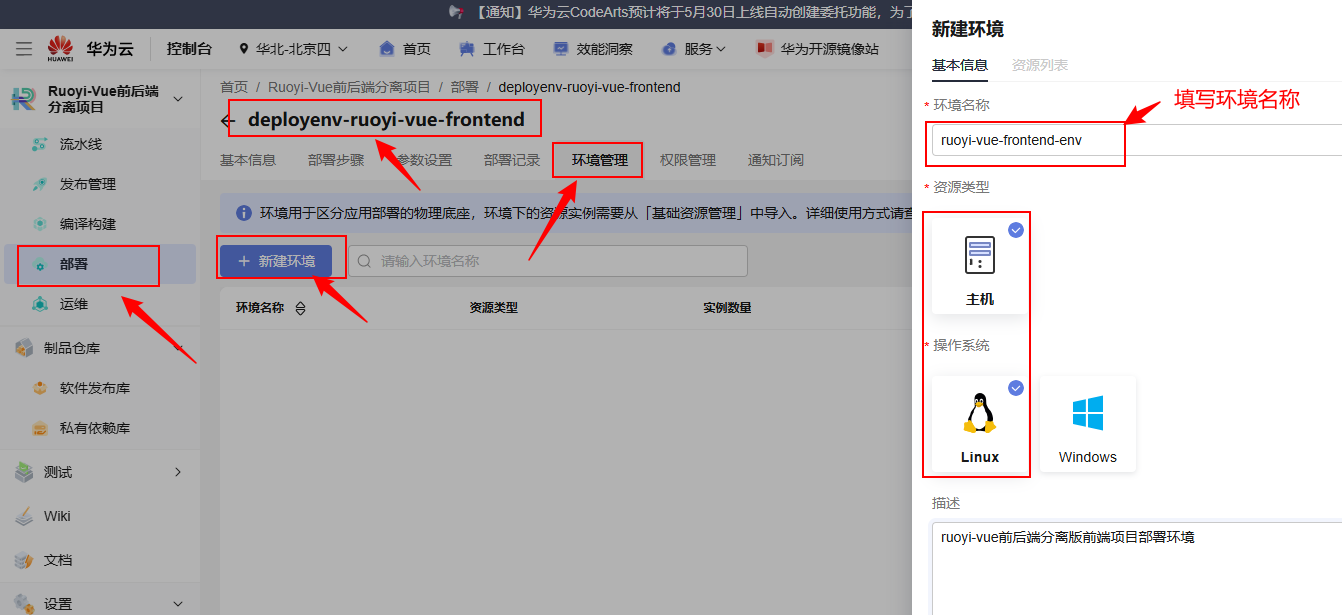Click the sort icon beside 环境名称
The height and width of the screenshot is (615, 1342).
(x=300, y=309)
